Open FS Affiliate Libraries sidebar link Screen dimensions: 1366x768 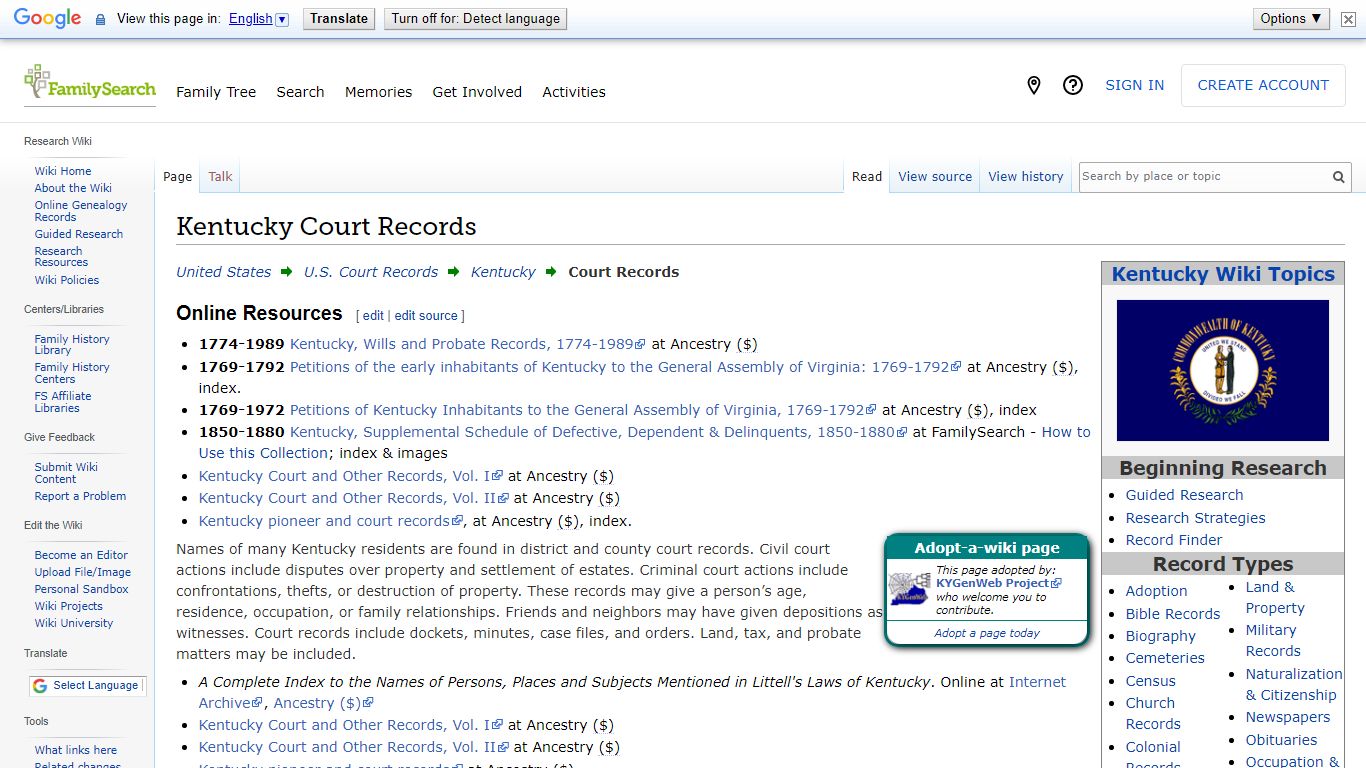(63, 402)
